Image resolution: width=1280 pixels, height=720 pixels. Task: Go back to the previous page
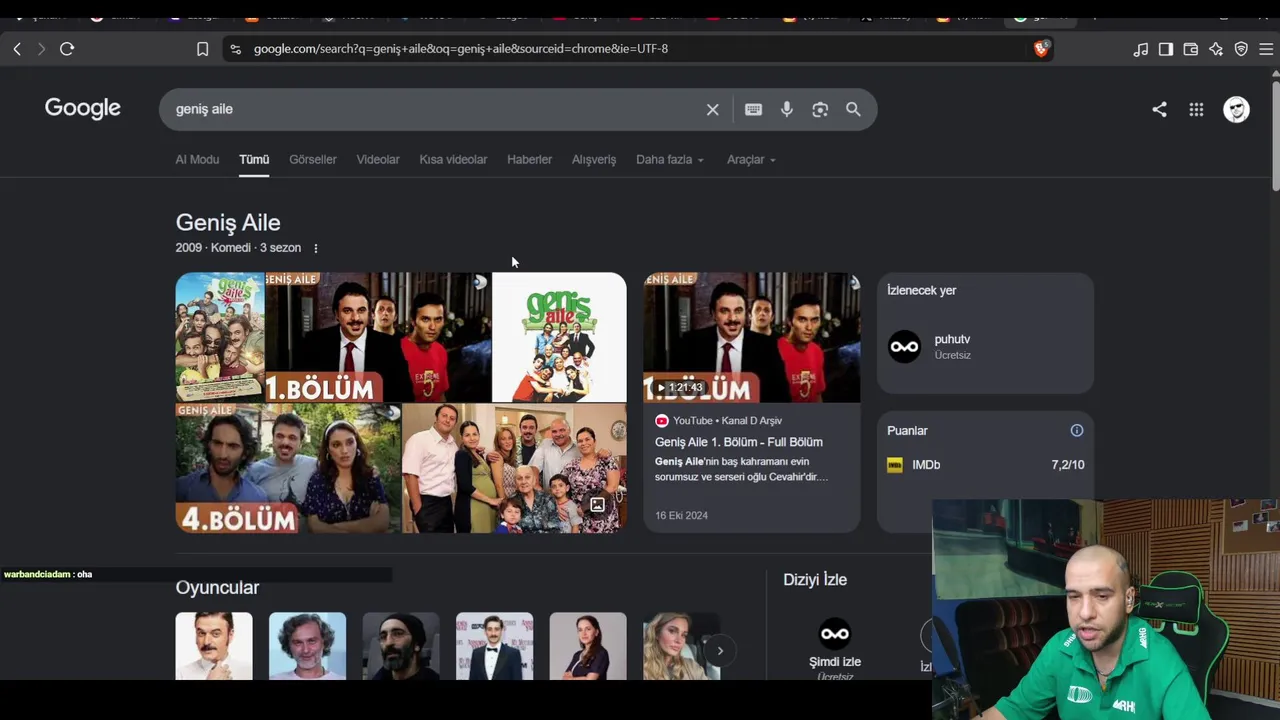click(x=17, y=49)
